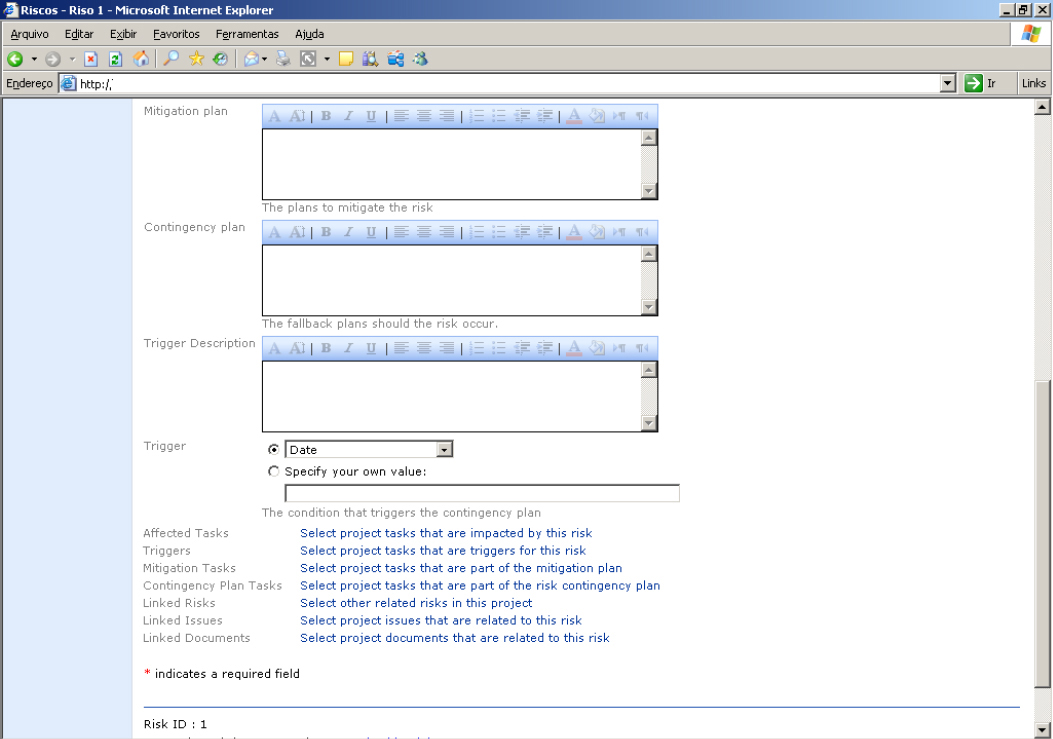The width and height of the screenshot is (1053, 739).
Task: Open the Favoritos menu
Action: pyautogui.click(x=176, y=34)
